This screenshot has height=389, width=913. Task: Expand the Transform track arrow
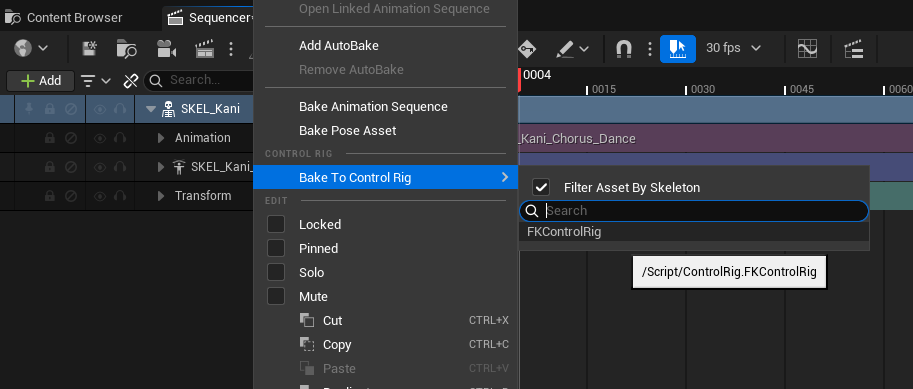point(161,196)
